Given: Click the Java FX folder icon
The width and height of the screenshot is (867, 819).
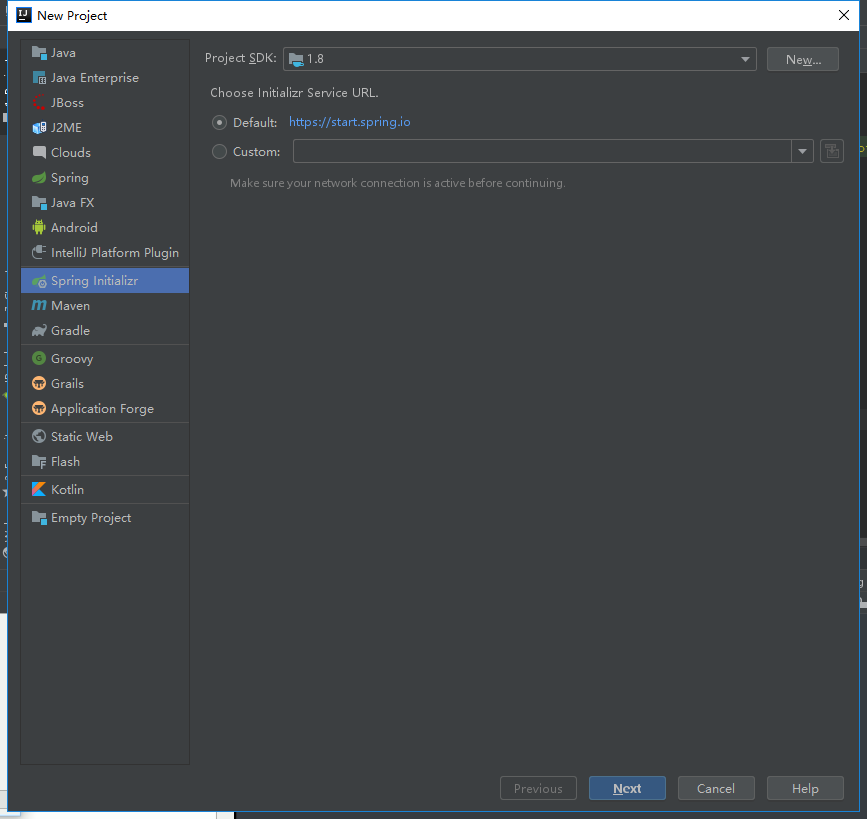Looking at the screenshot, I should click(x=39, y=203).
